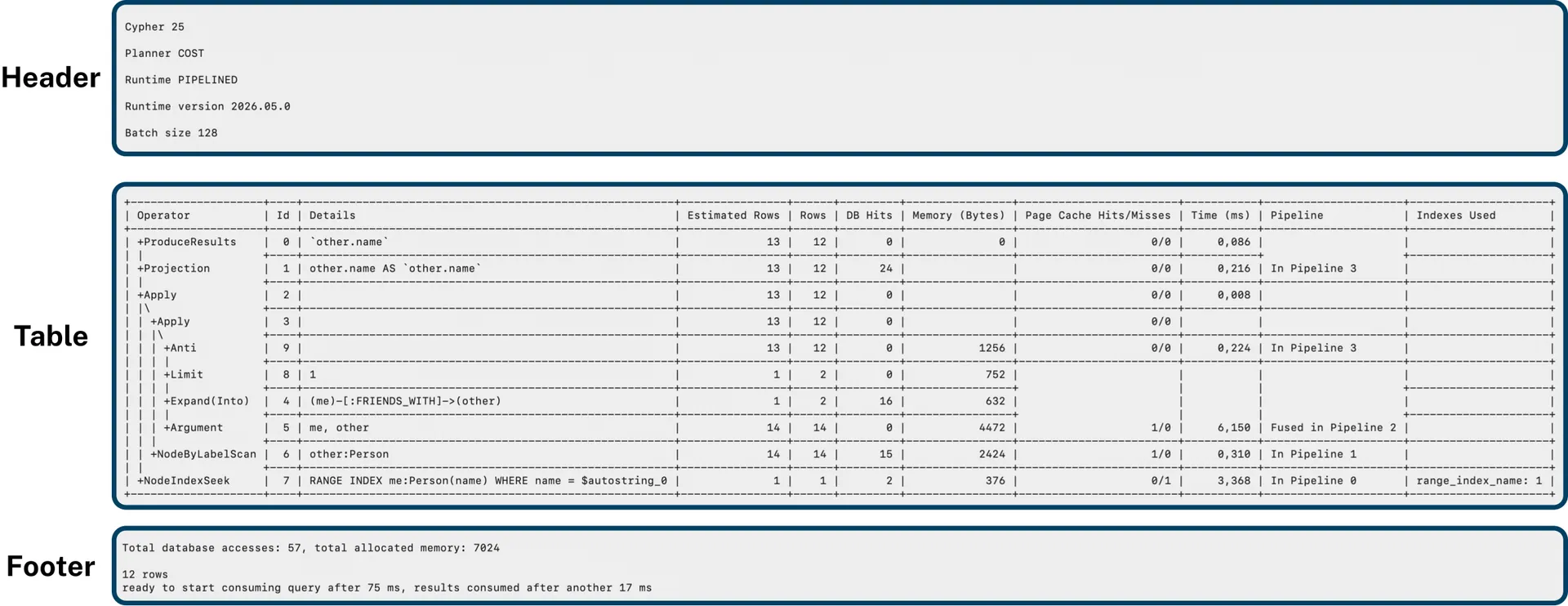Select the "Memory (Bytes)" column header
Viewport: 1568px width, 606px height.
click(x=959, y=216)
